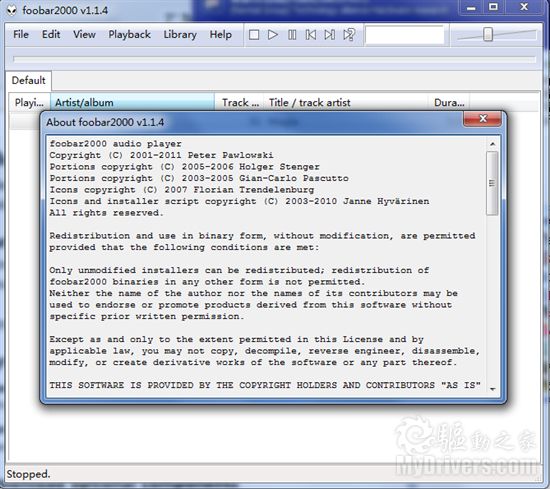The width and height of the screenshot is (550, 489).
Task: Adjust the volume slider knob
Action: (x=488, y=35)
